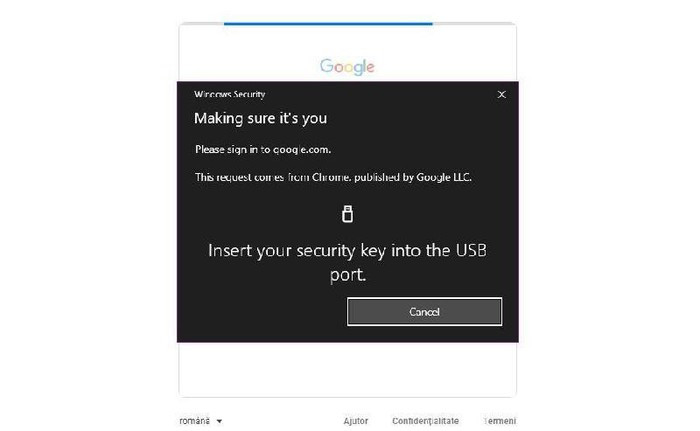Click the blank sign-in card area below the dialog
Screen dimensions: 700x431
click(347, 370)
